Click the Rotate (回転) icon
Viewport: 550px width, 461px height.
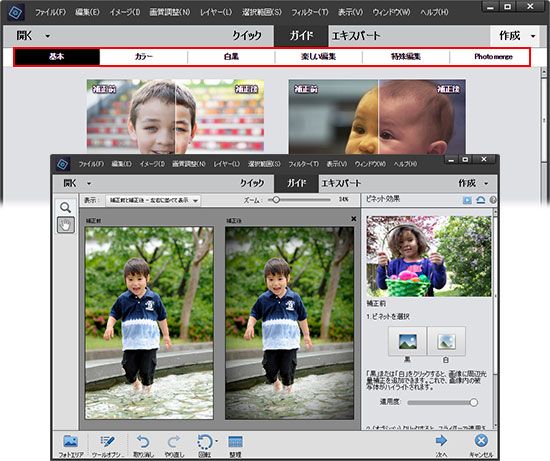pyautogui.click(x=205, y=442)
